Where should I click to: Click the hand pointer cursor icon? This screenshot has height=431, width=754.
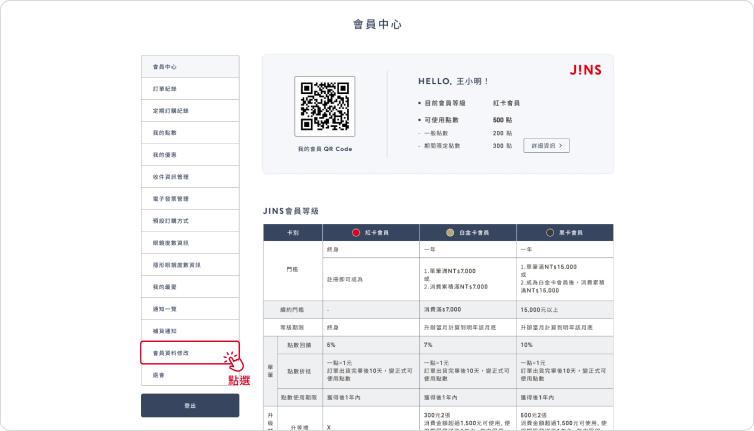pos(233,358)
